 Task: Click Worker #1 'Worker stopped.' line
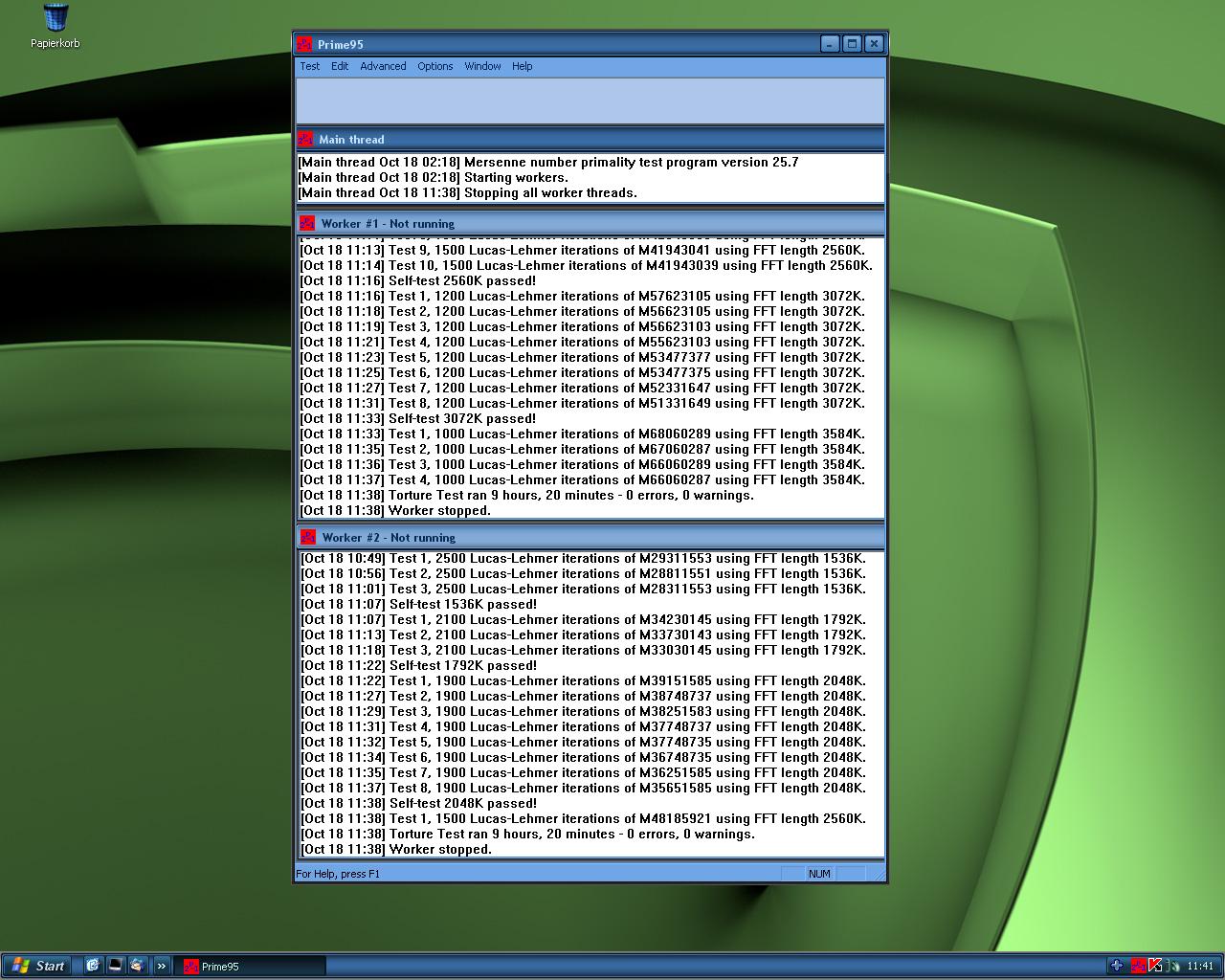395,510
